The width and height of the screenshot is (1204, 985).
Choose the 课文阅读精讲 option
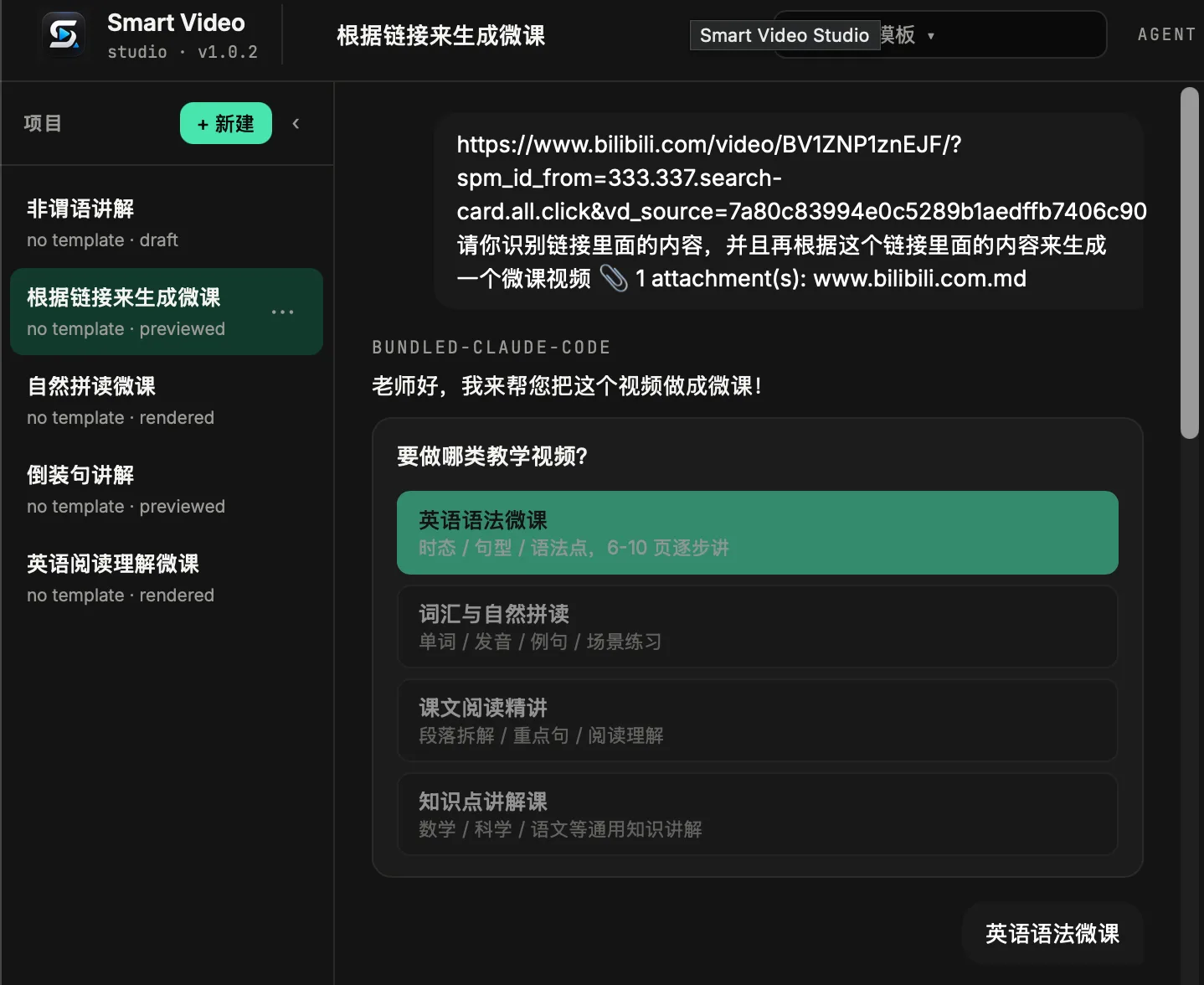757,720
